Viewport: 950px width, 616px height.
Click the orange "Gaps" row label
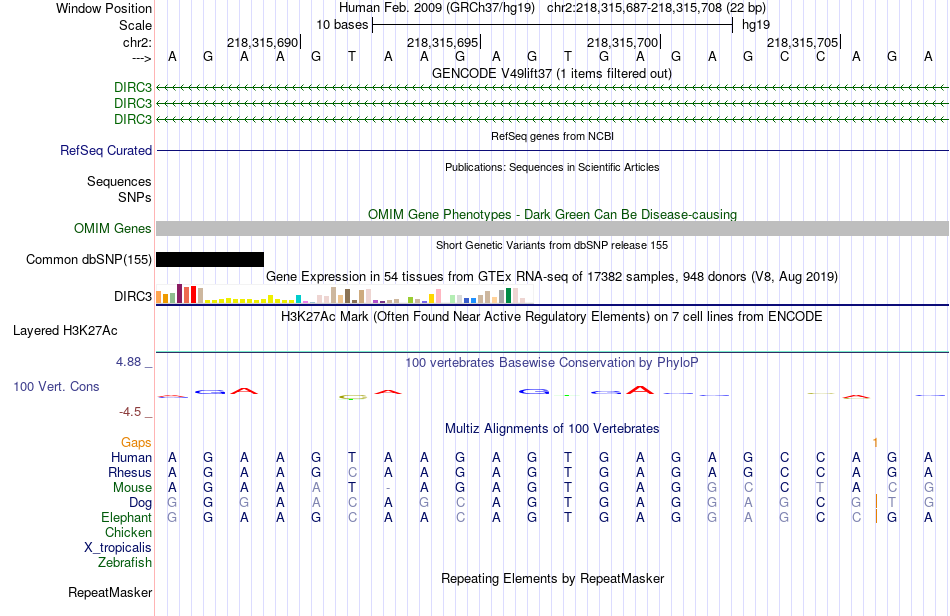[136, 443]
